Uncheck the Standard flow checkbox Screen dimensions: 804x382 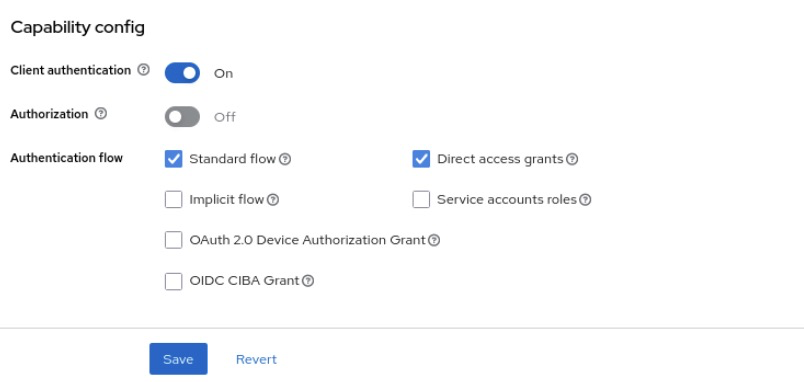coord(173,159)
